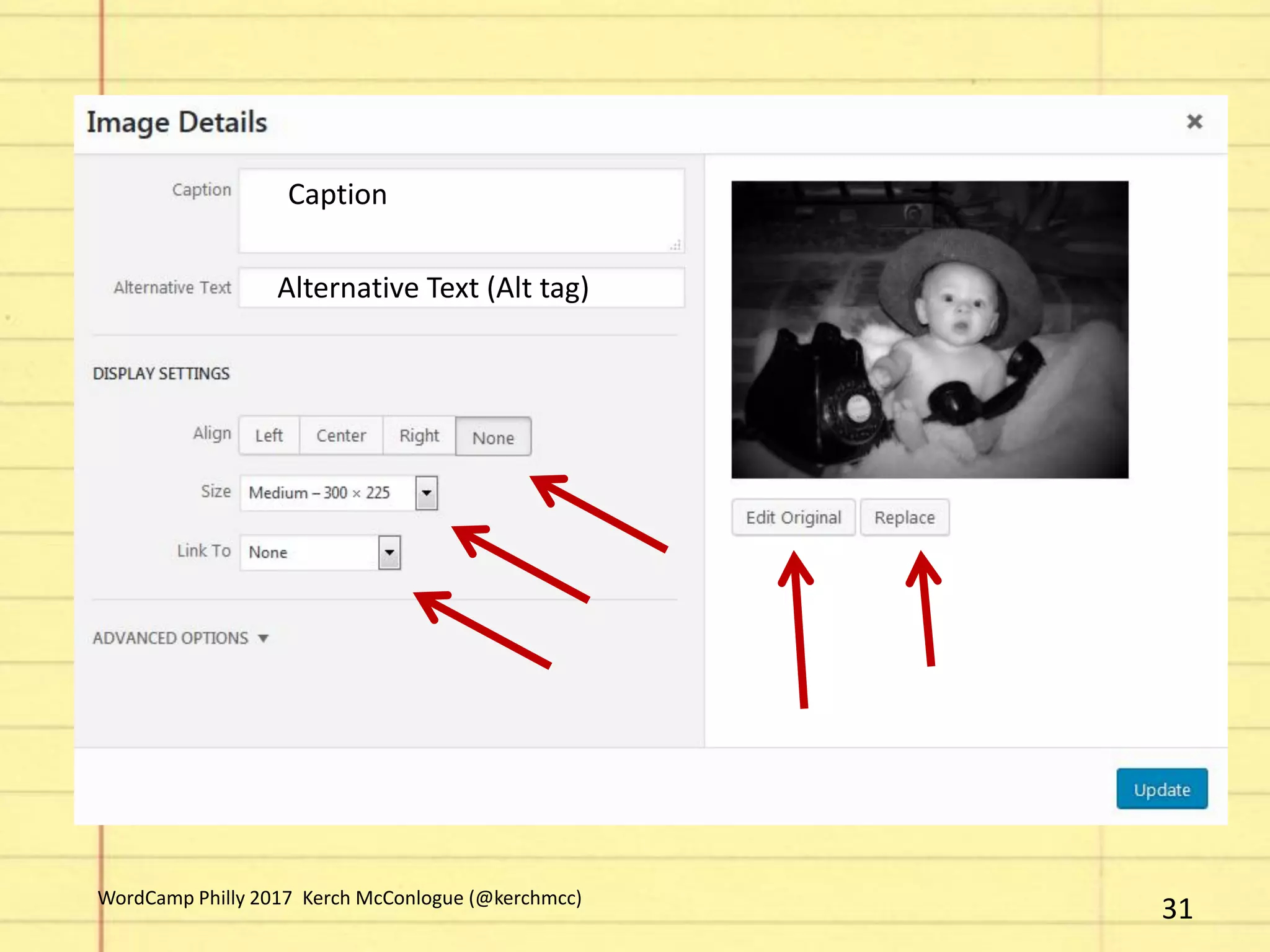Set alignment to Left

(x=269, y=436)
